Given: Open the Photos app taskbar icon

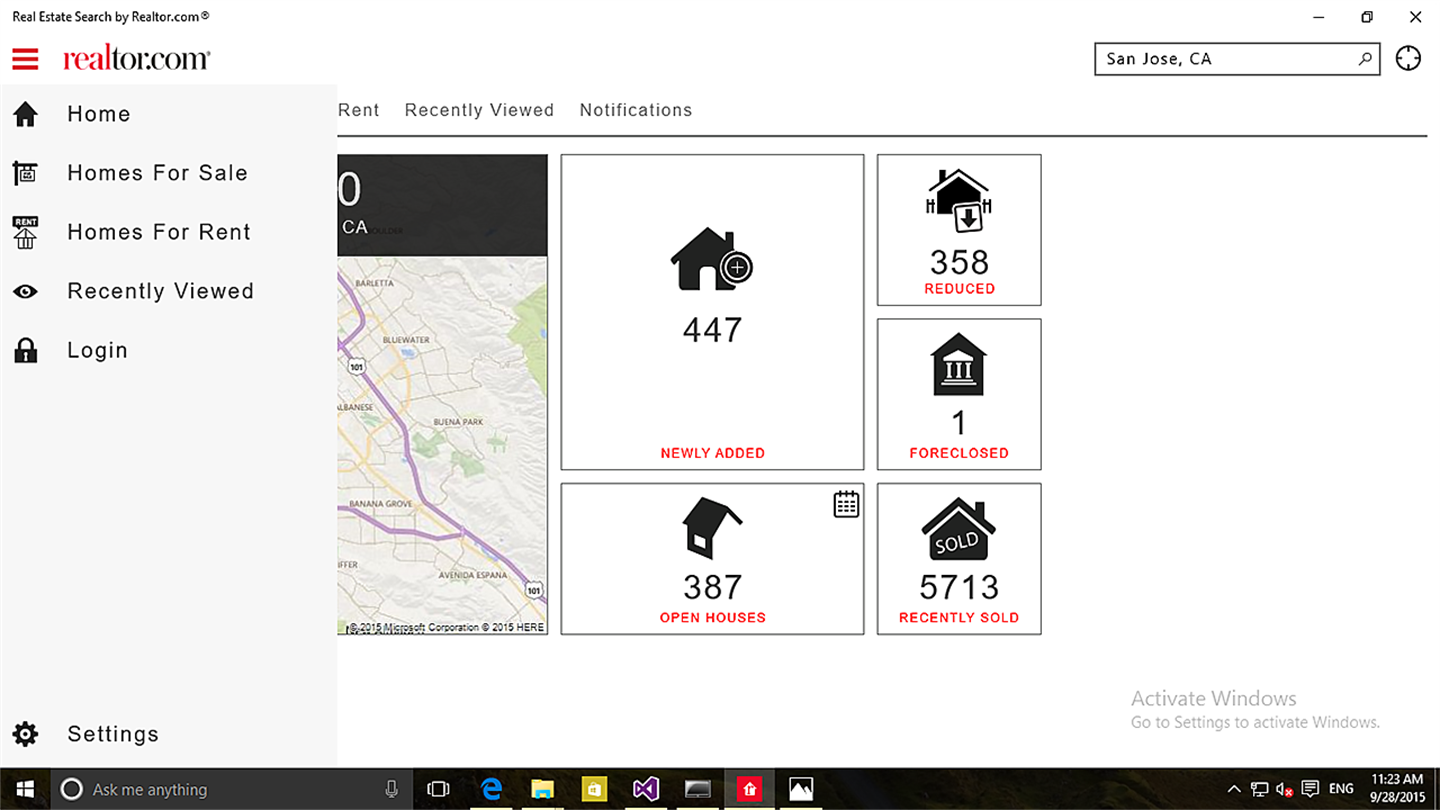Looking at the screenshot, I should pos(801,789).
